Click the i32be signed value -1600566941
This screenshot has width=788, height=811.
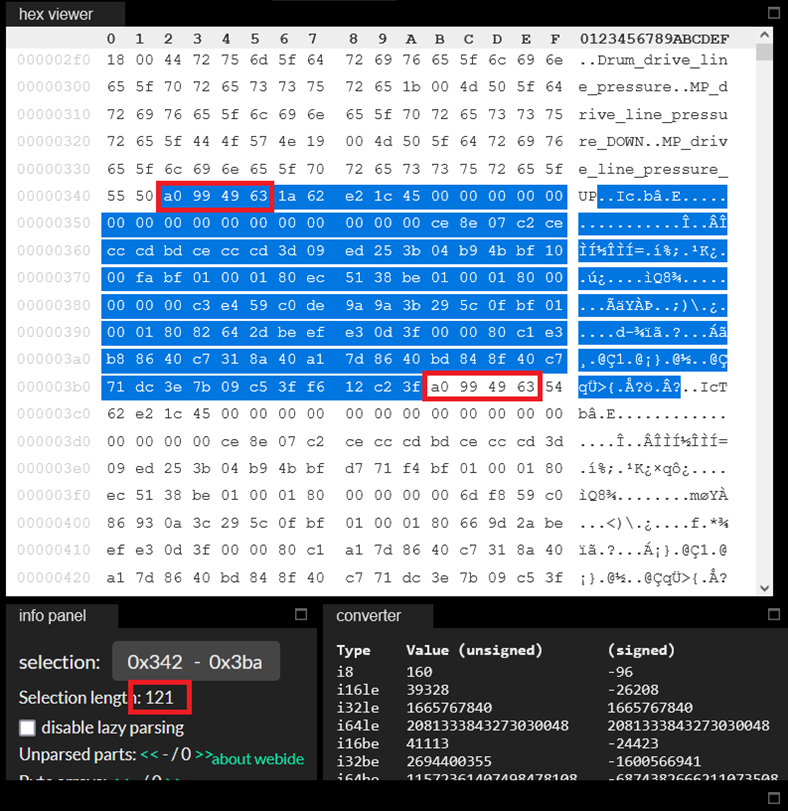(654, 761)
